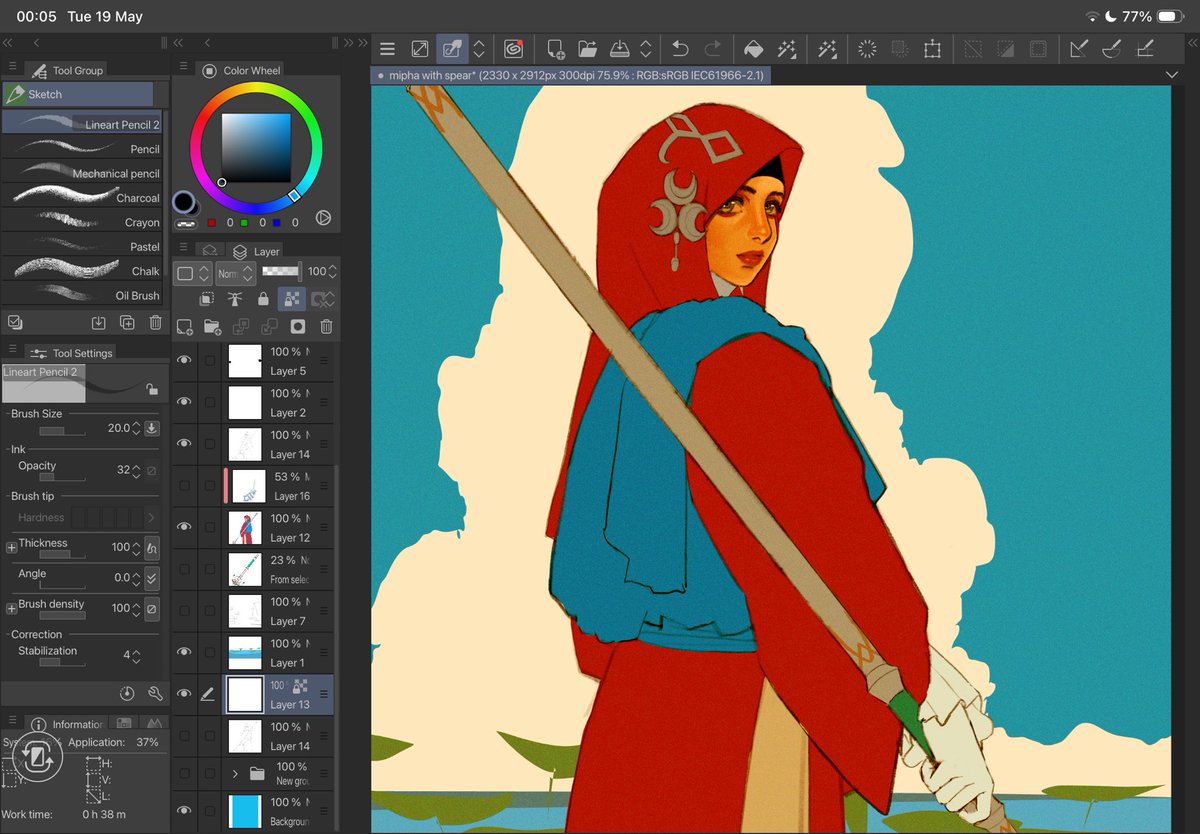Click the color square in the Color Wheel
1200x834 pixels.
point(256,148)
